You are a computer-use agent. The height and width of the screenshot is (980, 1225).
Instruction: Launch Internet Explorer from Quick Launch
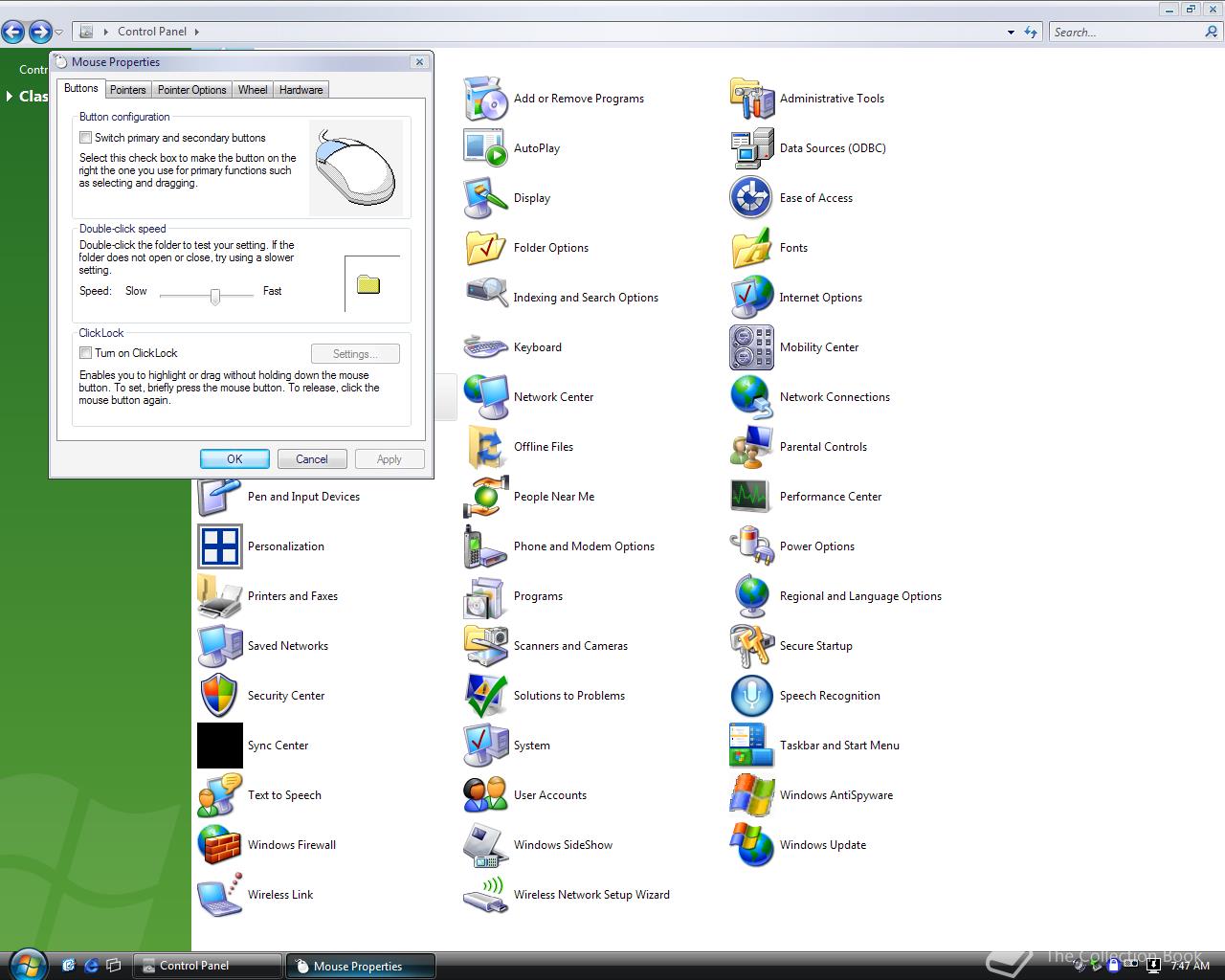pyautogui.click(x=92, y=966)
